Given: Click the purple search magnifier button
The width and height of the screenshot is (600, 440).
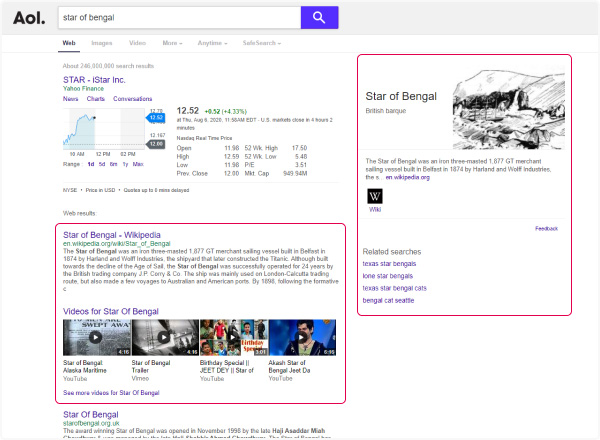Looking at the screenshot, I should [x=319, y=17].
